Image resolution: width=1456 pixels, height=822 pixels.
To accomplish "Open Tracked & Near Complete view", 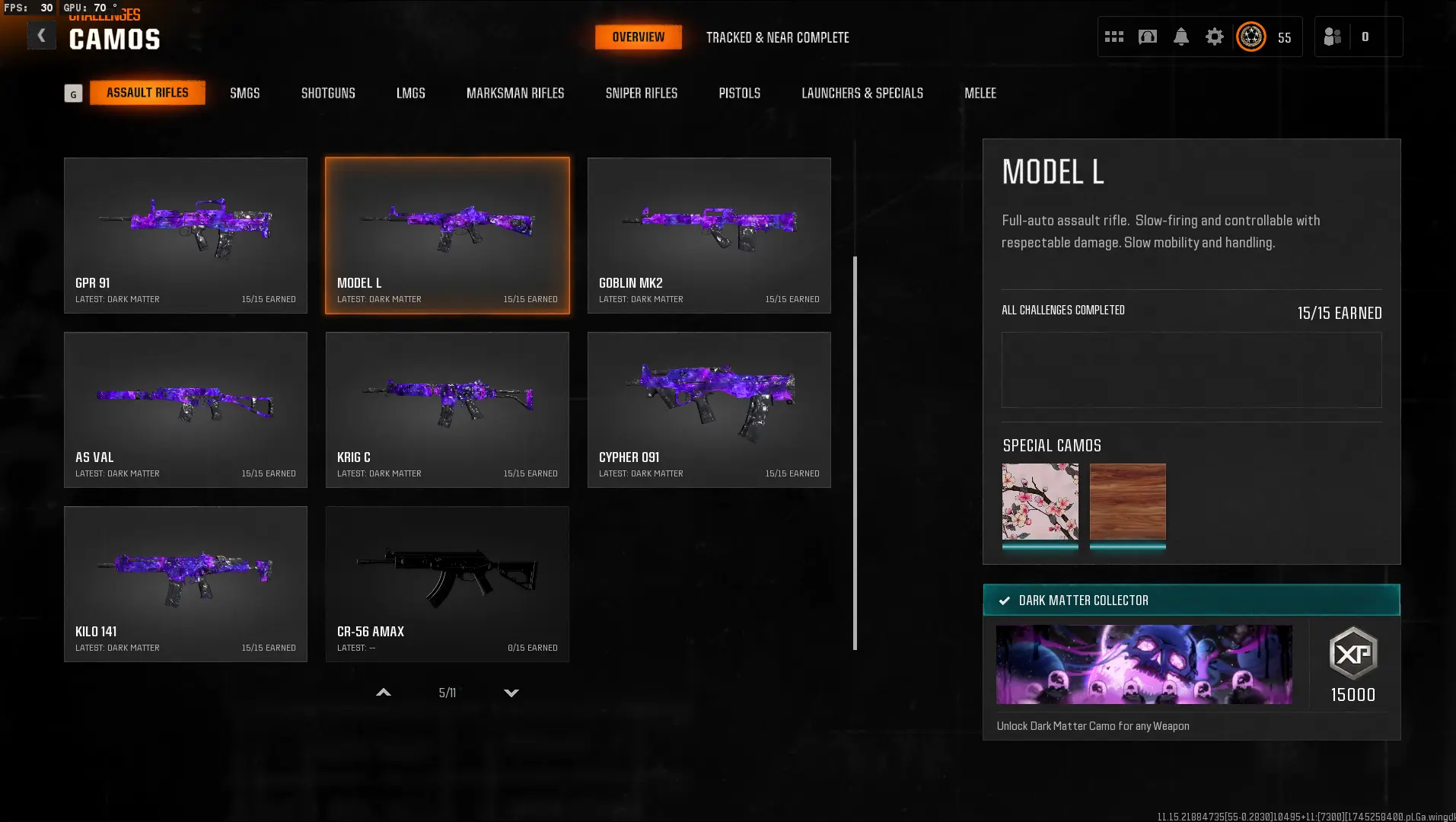I will pos(778,37).
